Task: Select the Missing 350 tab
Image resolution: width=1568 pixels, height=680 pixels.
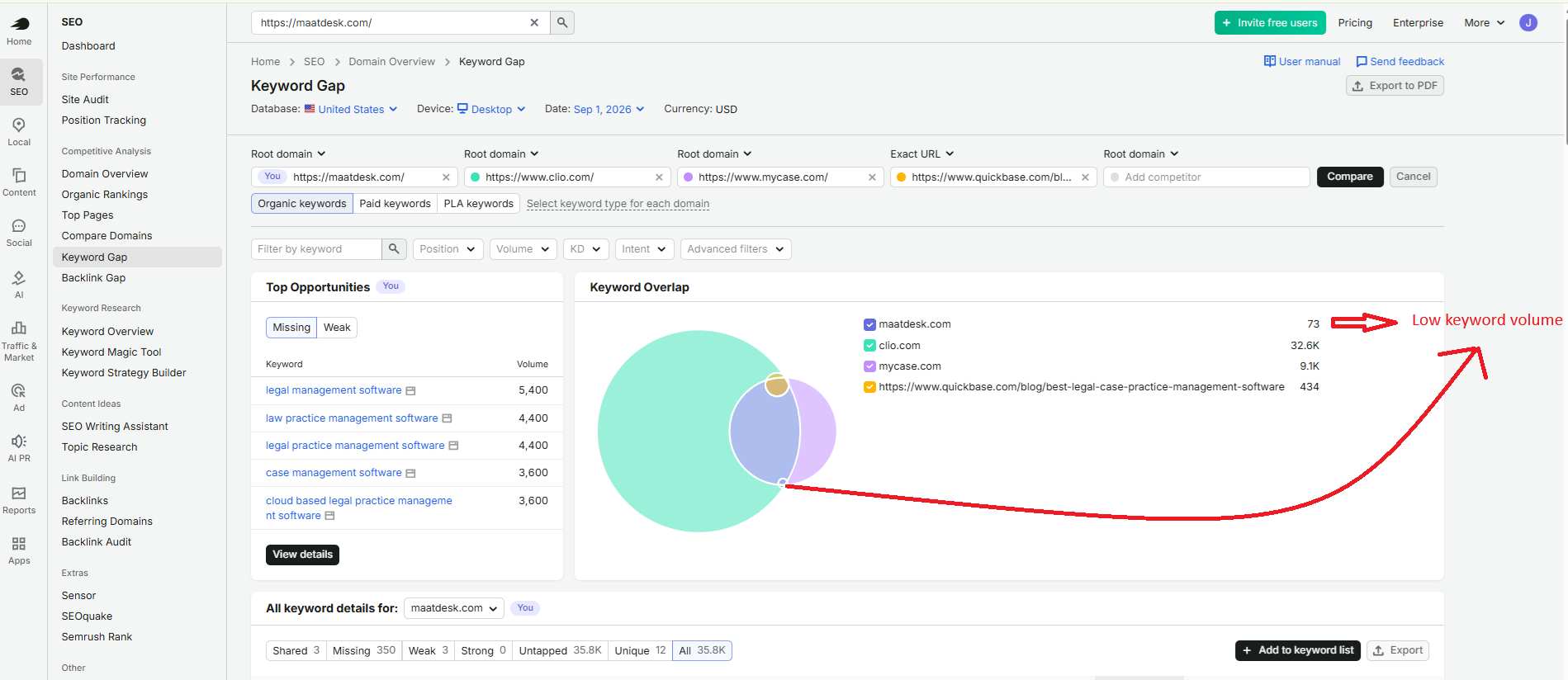Action: pos(364,650)
